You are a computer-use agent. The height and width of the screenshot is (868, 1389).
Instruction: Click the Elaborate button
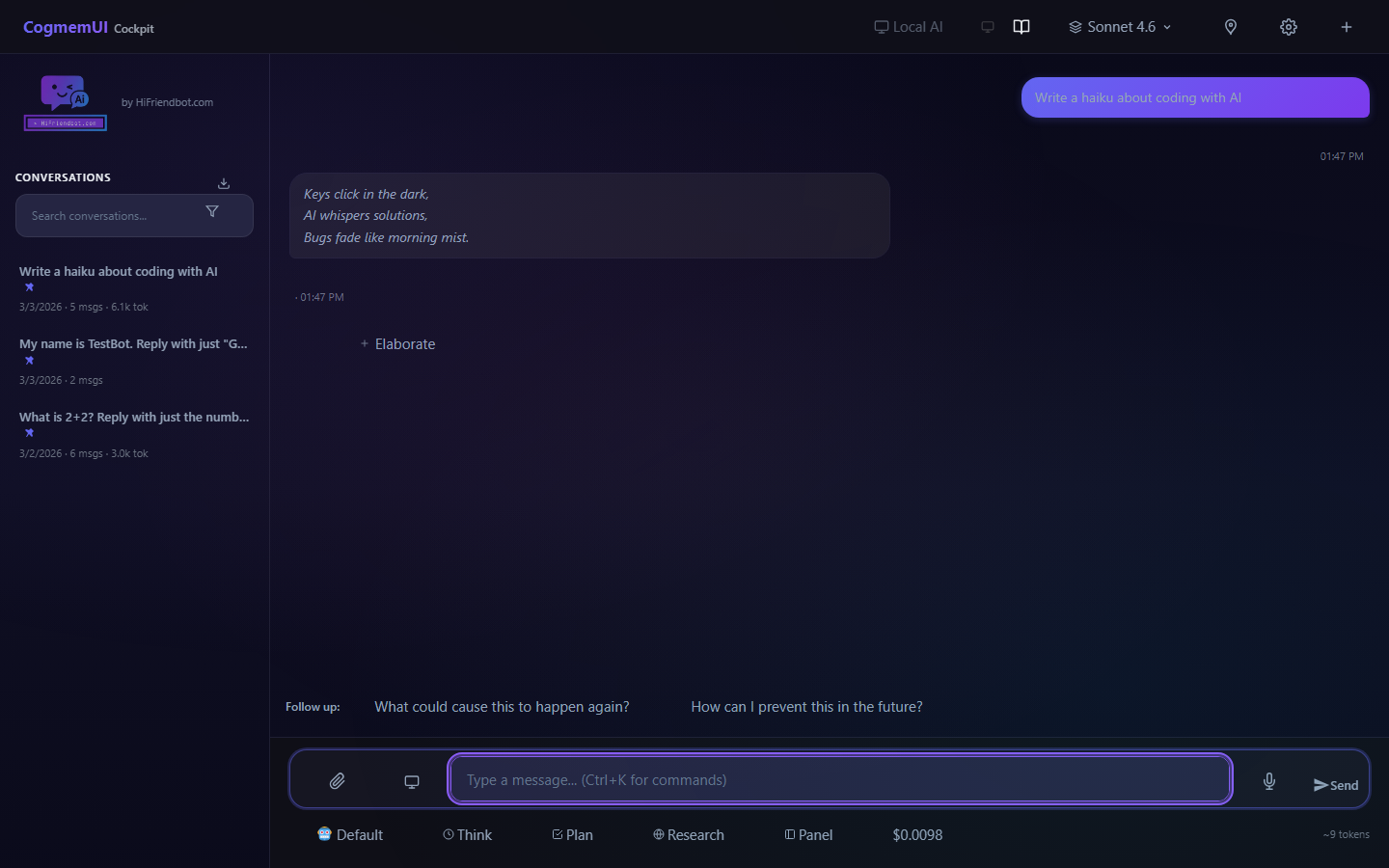tap(397, 344)
